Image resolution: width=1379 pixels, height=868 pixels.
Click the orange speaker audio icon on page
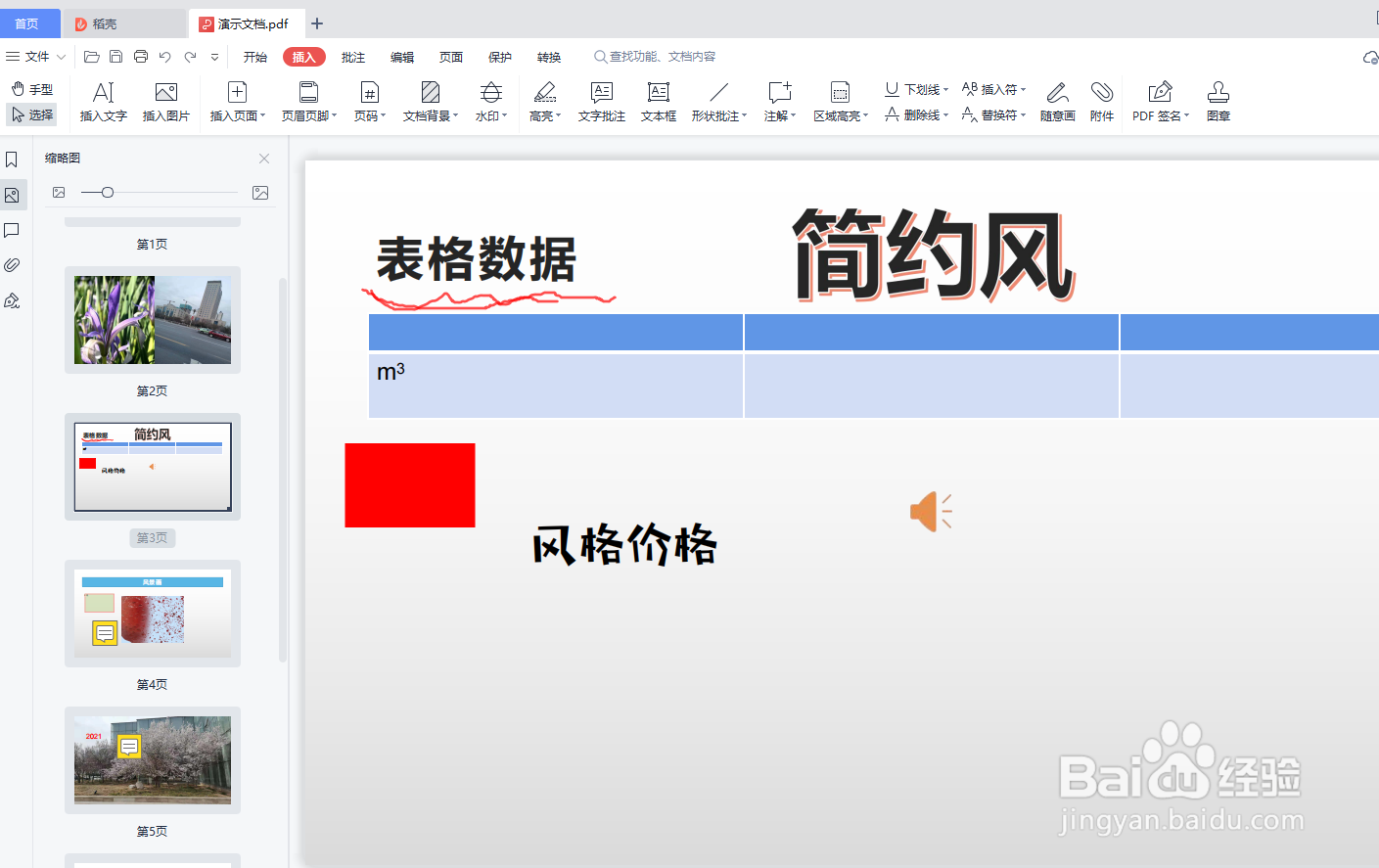931,511
